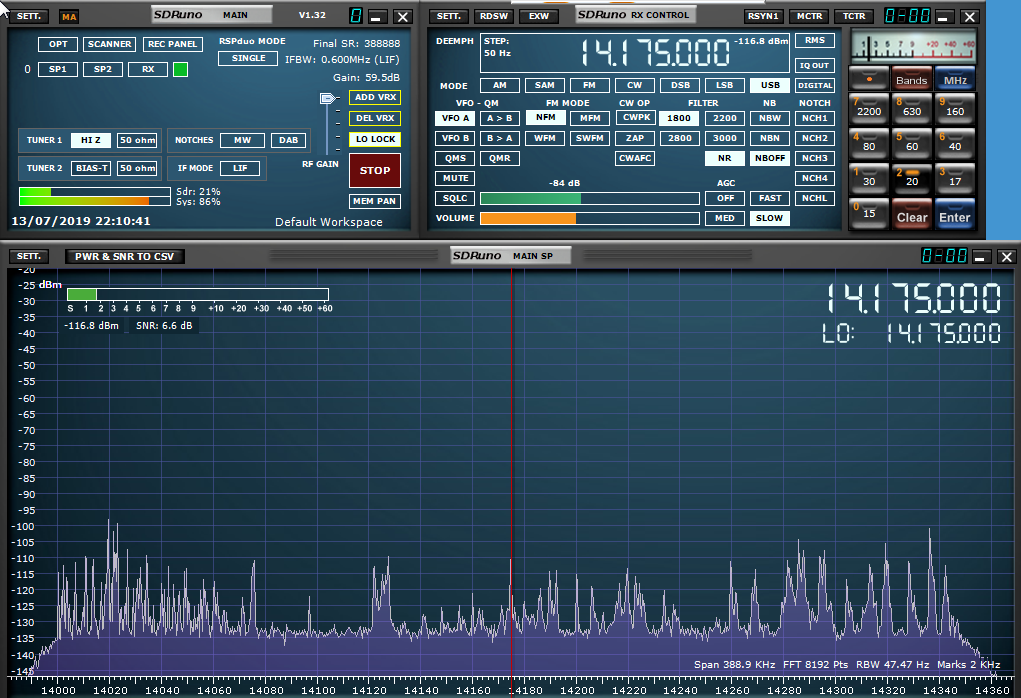The image size is (1021, 698).
Task: Open SP2 spectrum window
Action: (x=103, y=69)
